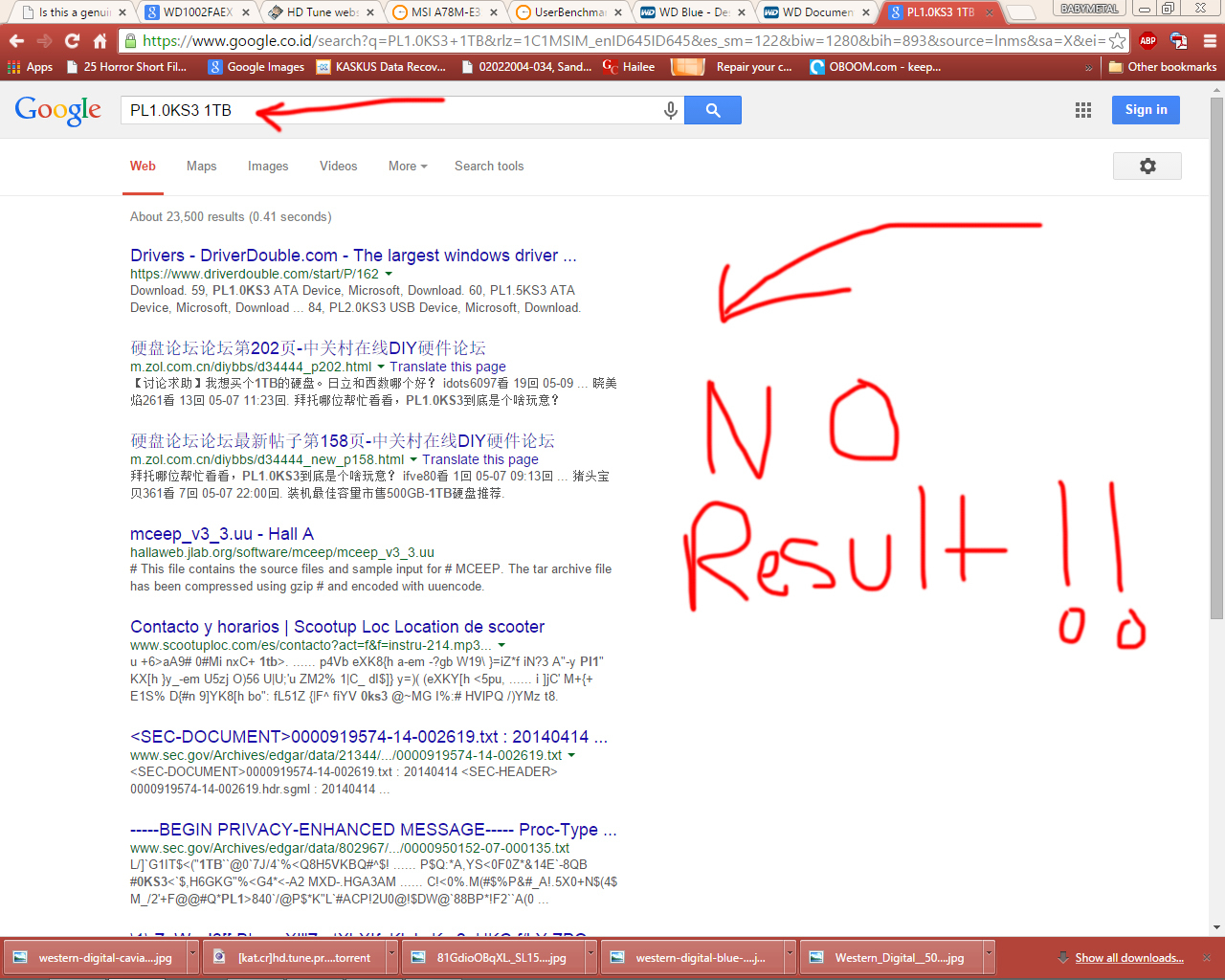The width and height of the screenshot is (1225, 980).
Task: Open the search settings gear
Action: (x=1147, y=166)
